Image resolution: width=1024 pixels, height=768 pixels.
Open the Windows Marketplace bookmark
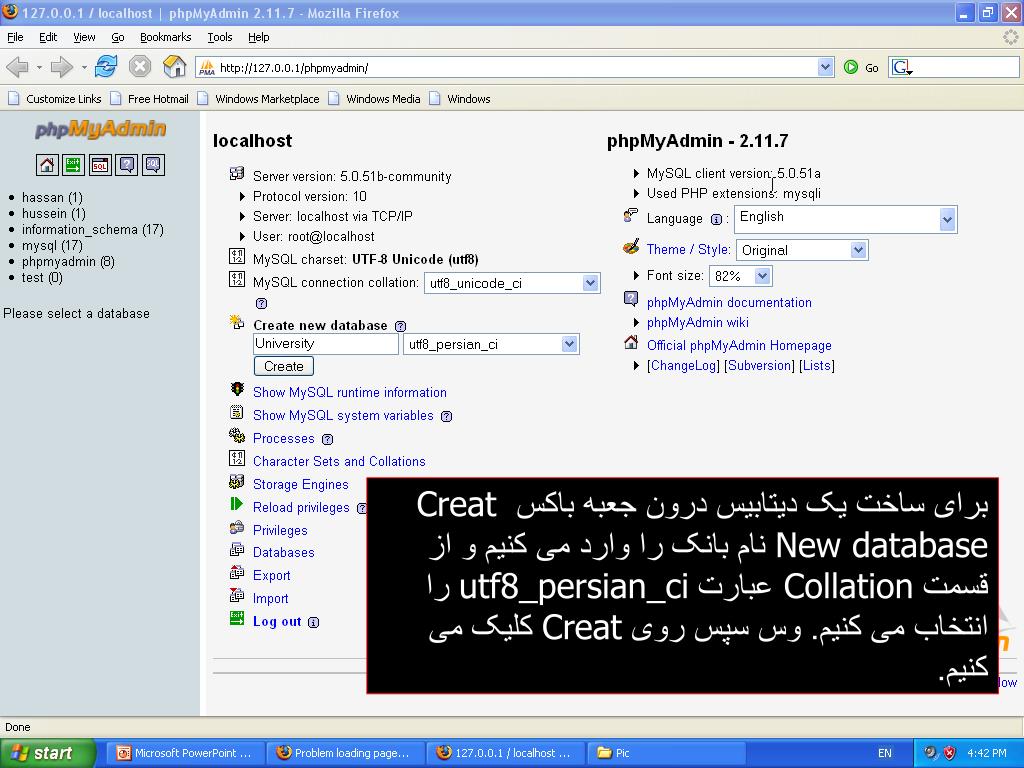click(x=259, y=99)
